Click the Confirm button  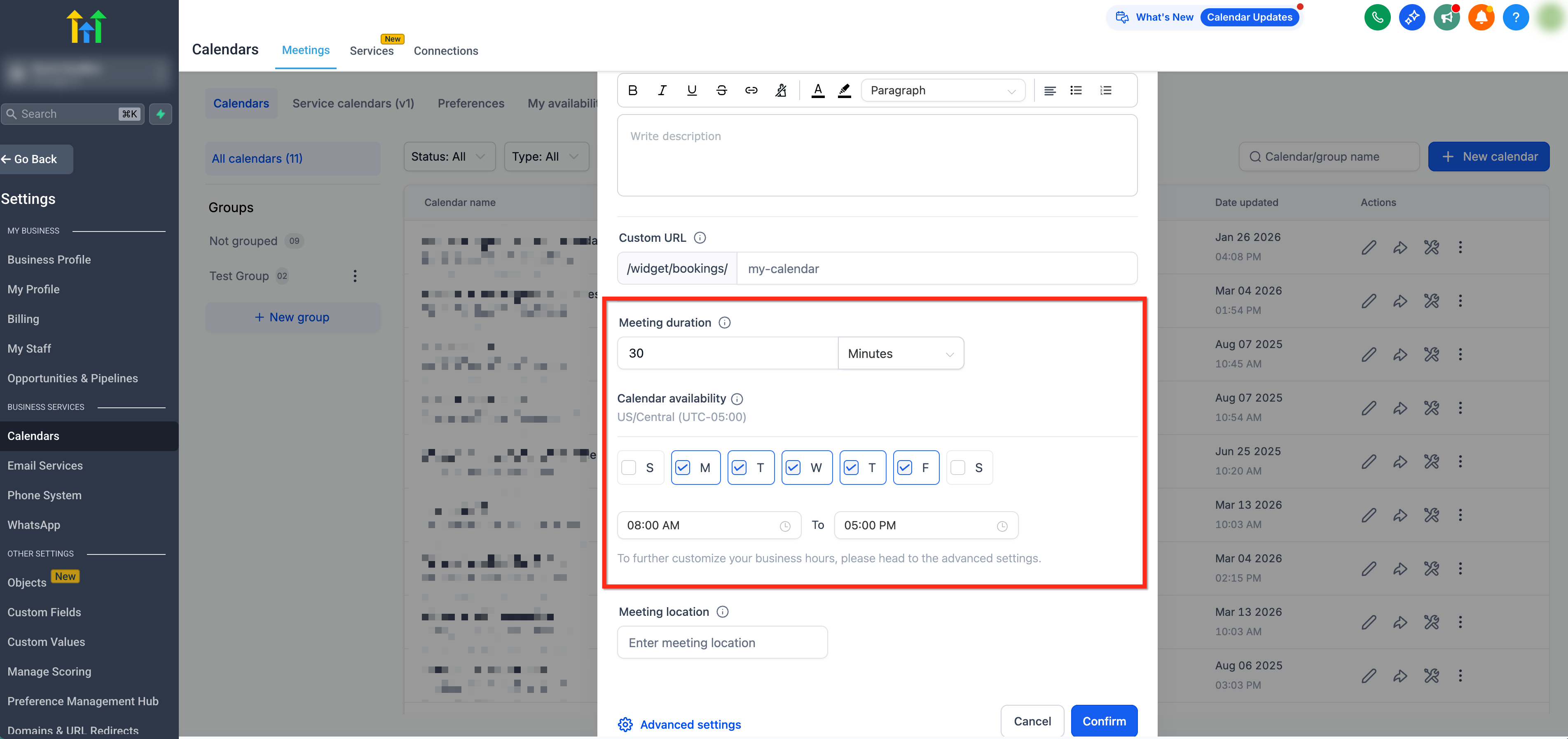(1104, 721)
